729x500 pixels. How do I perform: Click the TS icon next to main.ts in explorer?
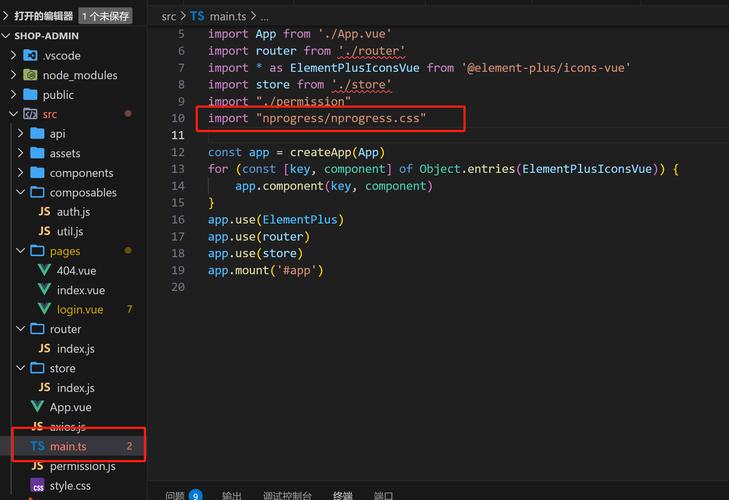click(x=37, y=446)
